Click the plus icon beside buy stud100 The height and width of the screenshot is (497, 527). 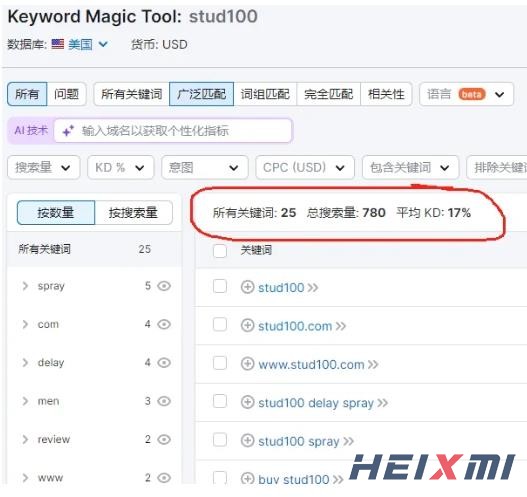point(247,479)
